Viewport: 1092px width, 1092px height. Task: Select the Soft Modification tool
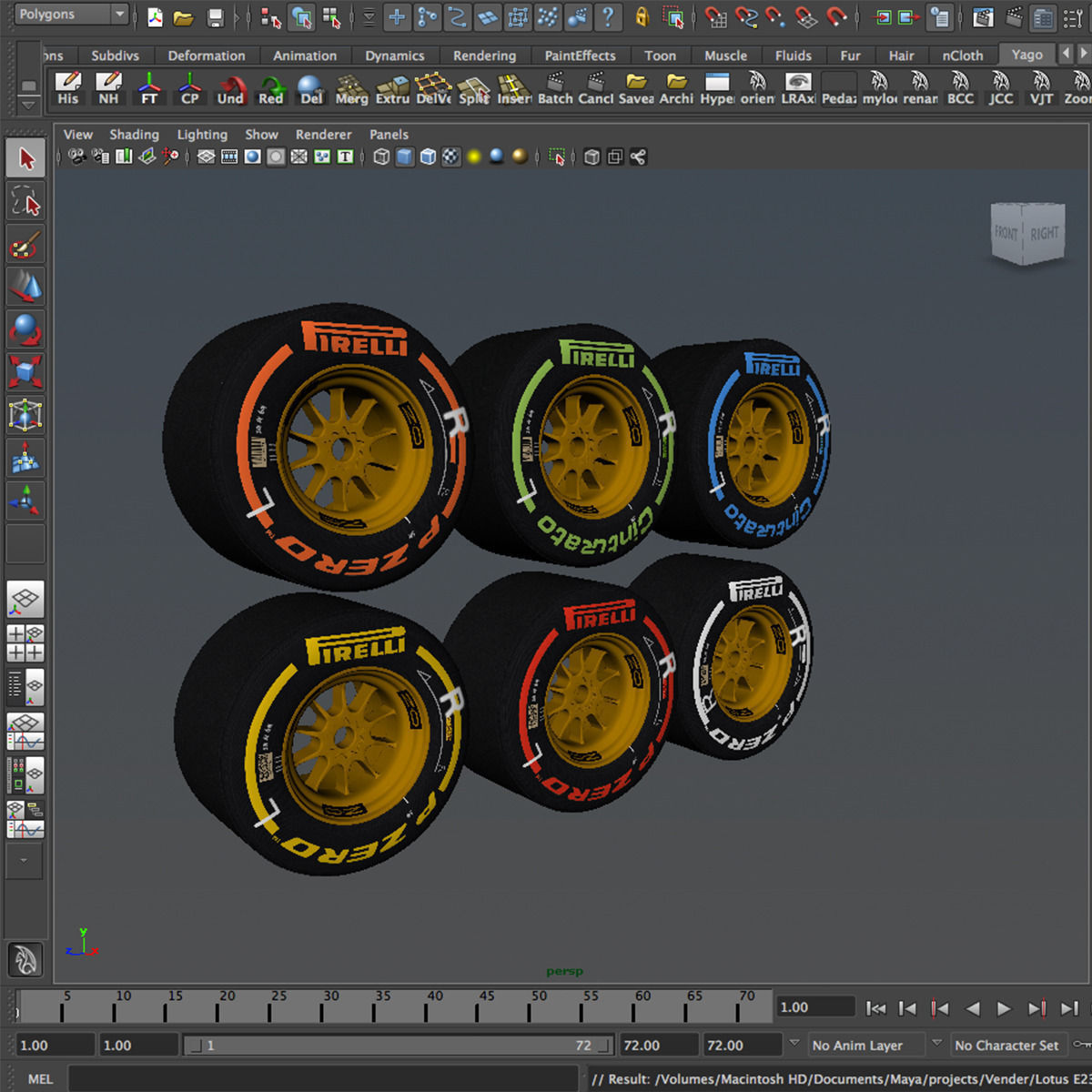25,459
